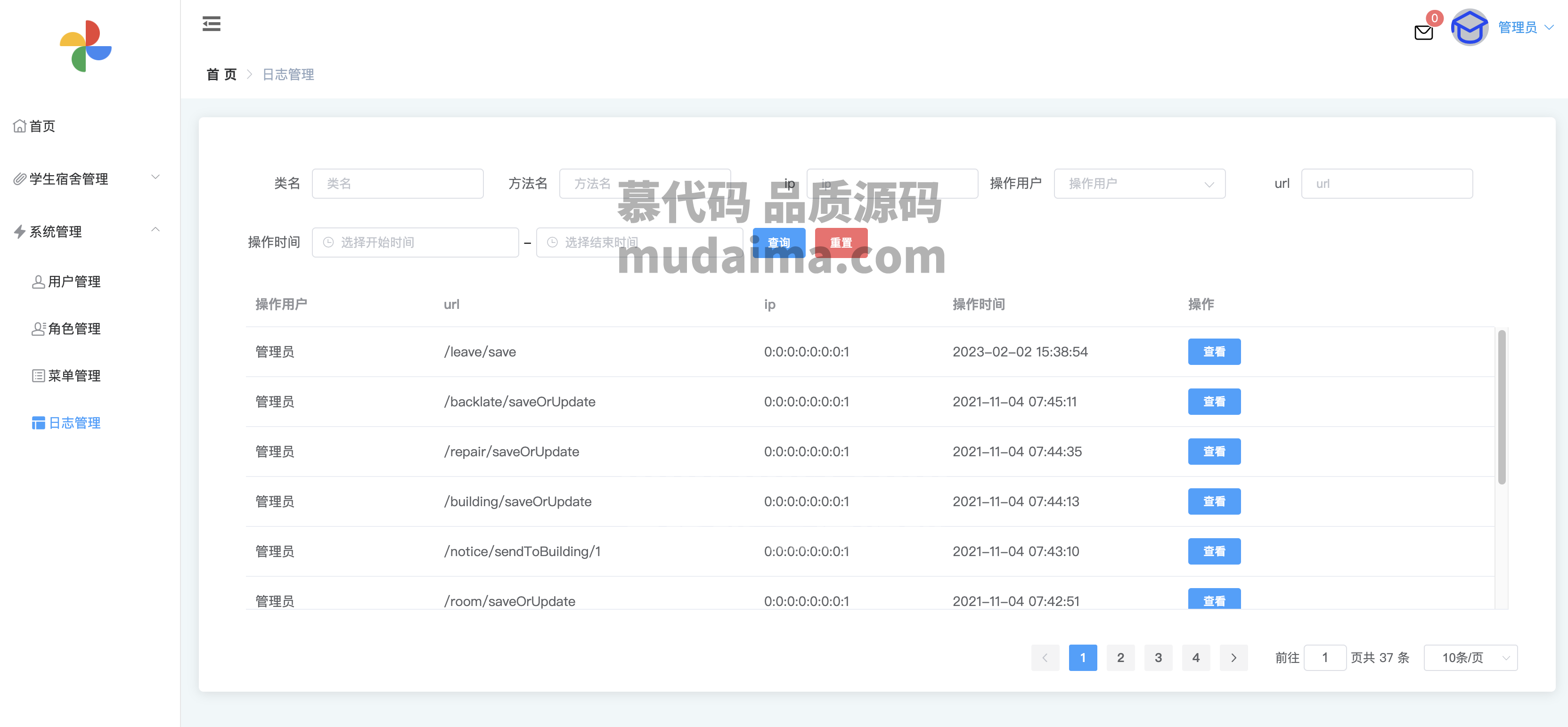
Task: Open the 管理员 account dropdown
Action: click(x=1526, y=27)
